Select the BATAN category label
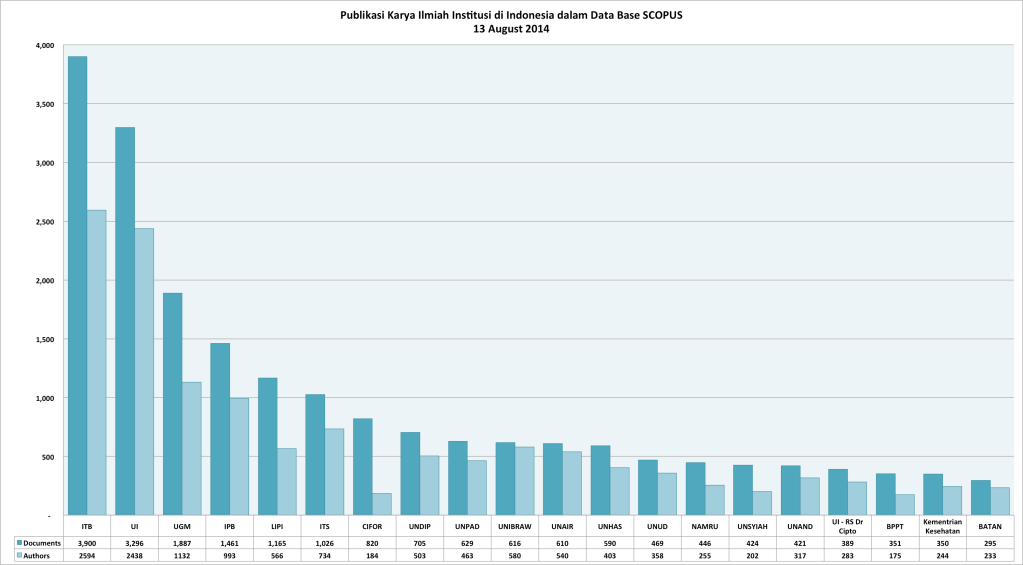Screen dimensions: 1023x565 point(989,525)
